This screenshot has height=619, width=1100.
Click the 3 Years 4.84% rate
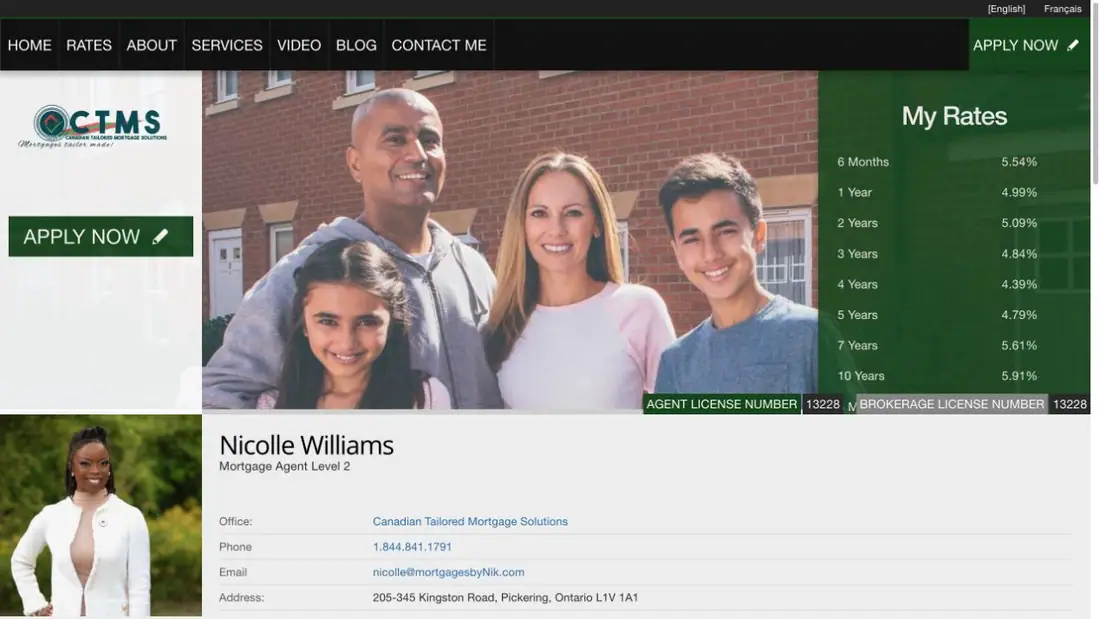click(x=937, y=253)
